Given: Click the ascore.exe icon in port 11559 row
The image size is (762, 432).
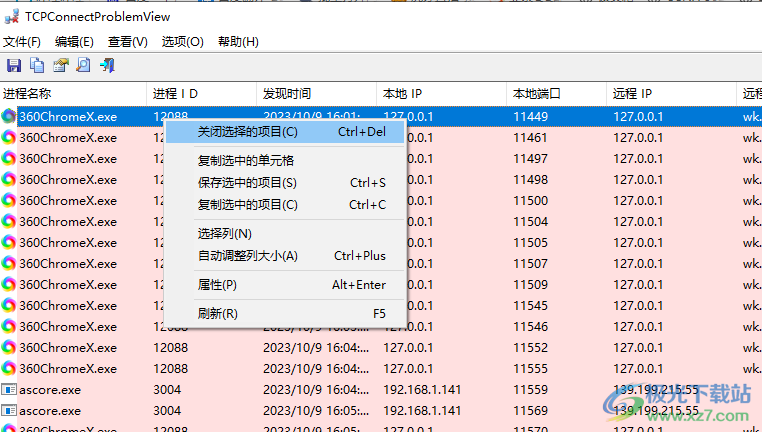Looking at the screenshot, I should (8, 389).
